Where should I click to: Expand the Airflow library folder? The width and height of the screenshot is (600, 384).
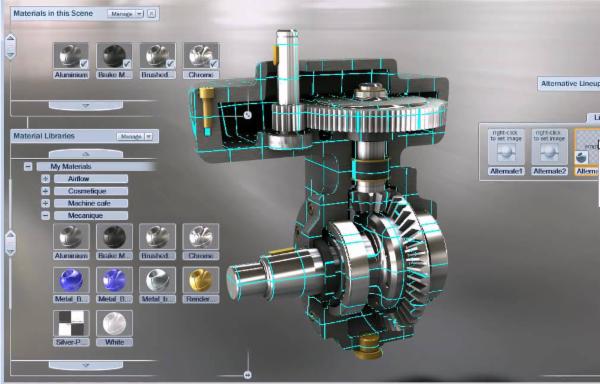click(x=46, y=179)
